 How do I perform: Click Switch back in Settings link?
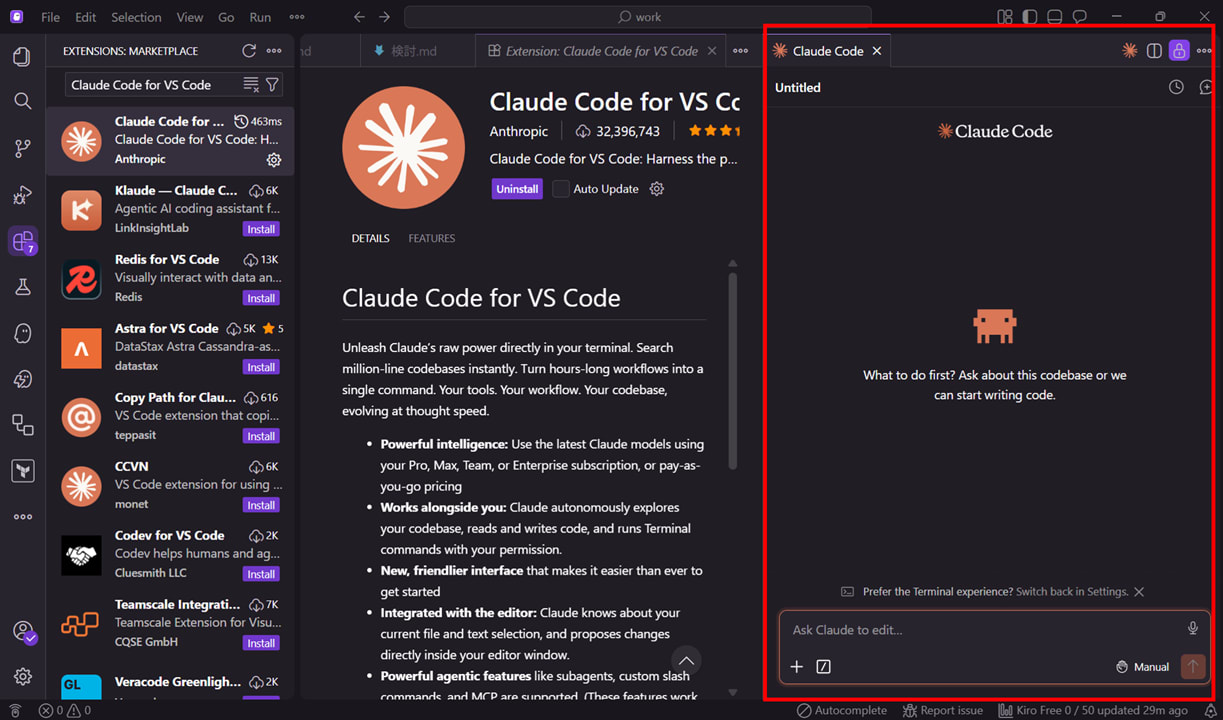[x=1072, y=592]
